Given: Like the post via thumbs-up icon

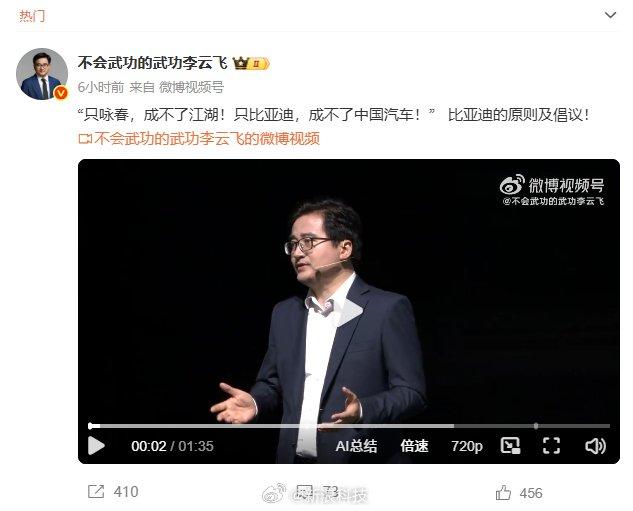Looking at the screenshot, I should (503, 493).
